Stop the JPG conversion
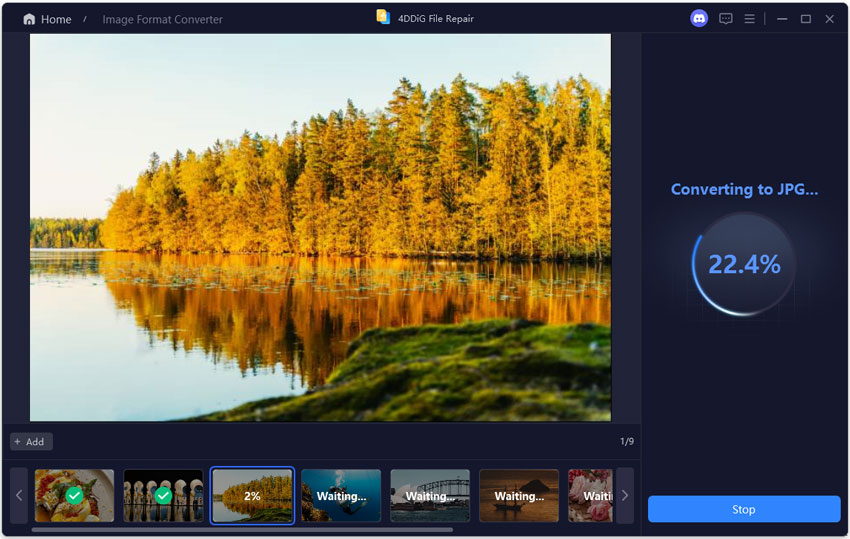 pos(744,509)
